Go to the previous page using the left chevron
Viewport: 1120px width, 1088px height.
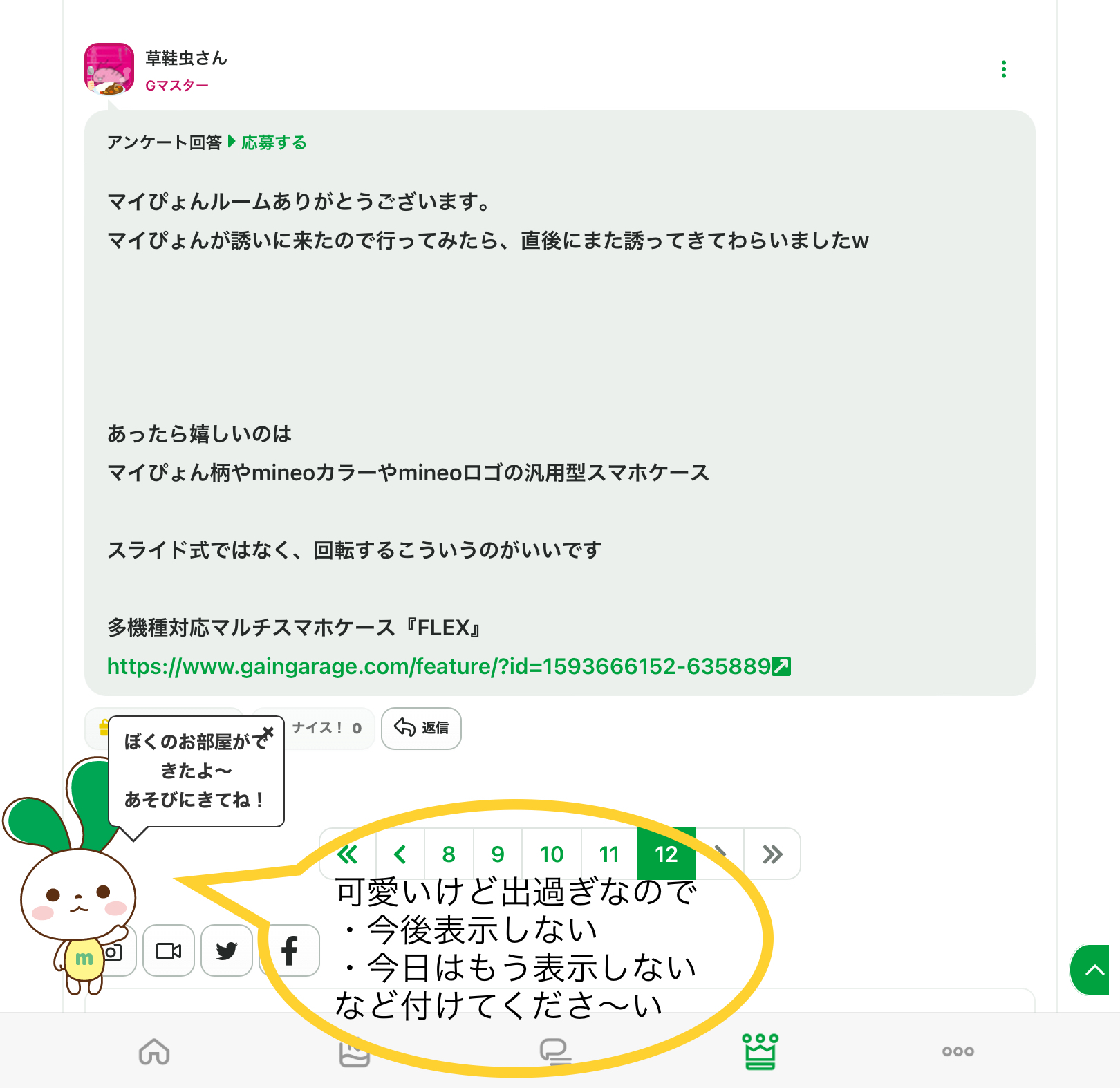pyautogui.click(x=400, y=854)
